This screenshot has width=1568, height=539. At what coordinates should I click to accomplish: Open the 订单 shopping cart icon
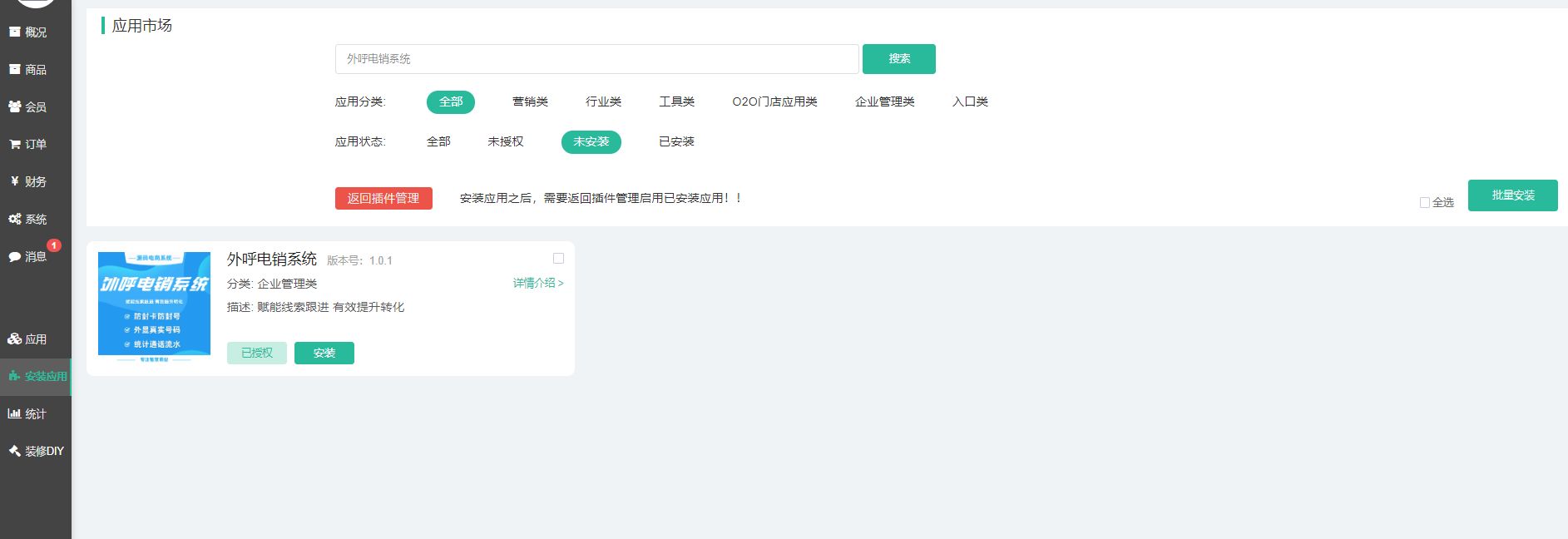[x=14, y=144]
